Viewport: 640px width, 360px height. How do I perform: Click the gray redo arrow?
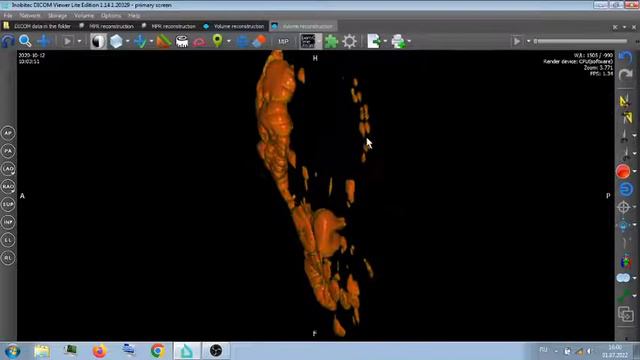click(625, 75)
